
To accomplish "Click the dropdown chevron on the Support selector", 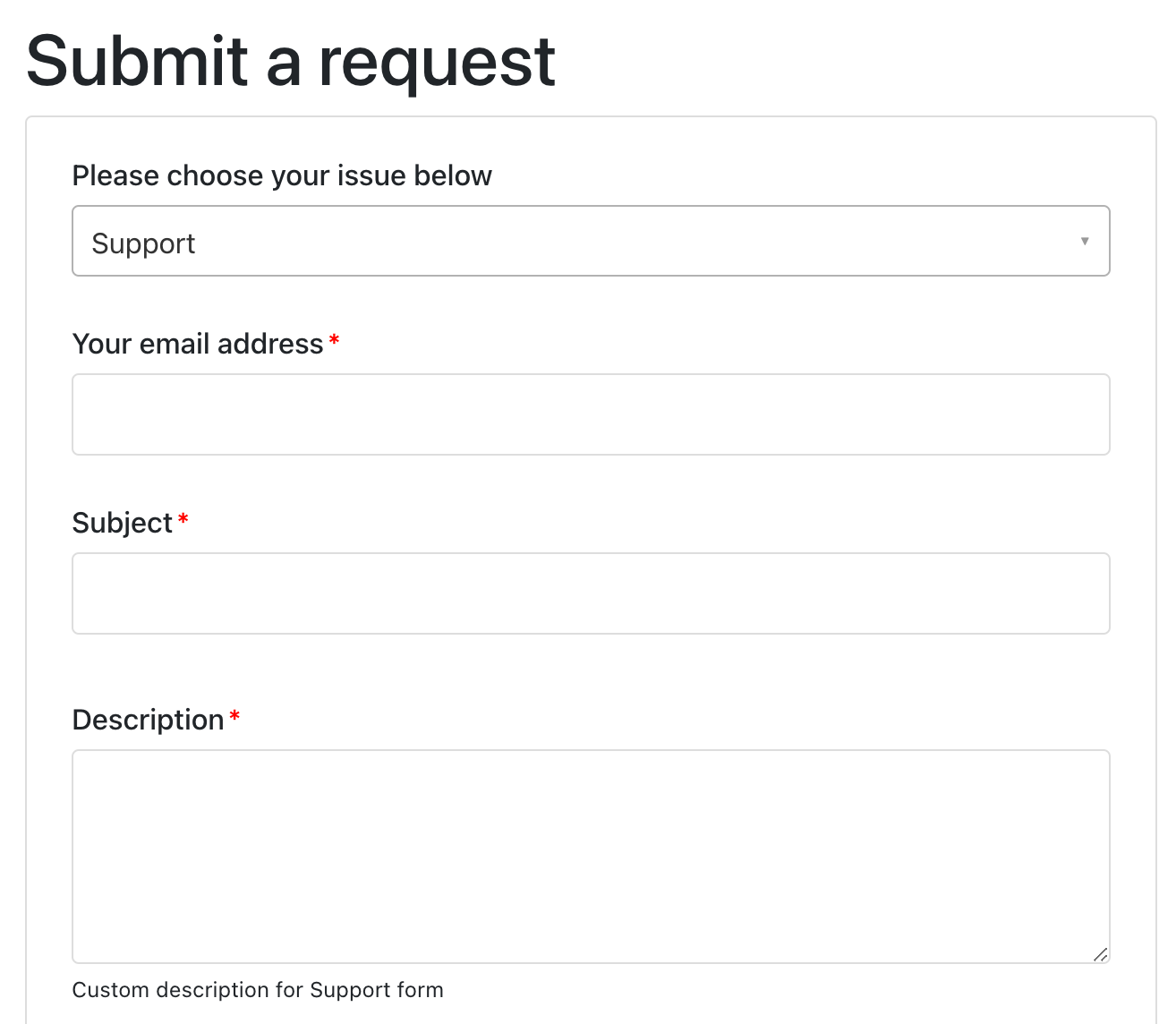I will [1085, 241].
